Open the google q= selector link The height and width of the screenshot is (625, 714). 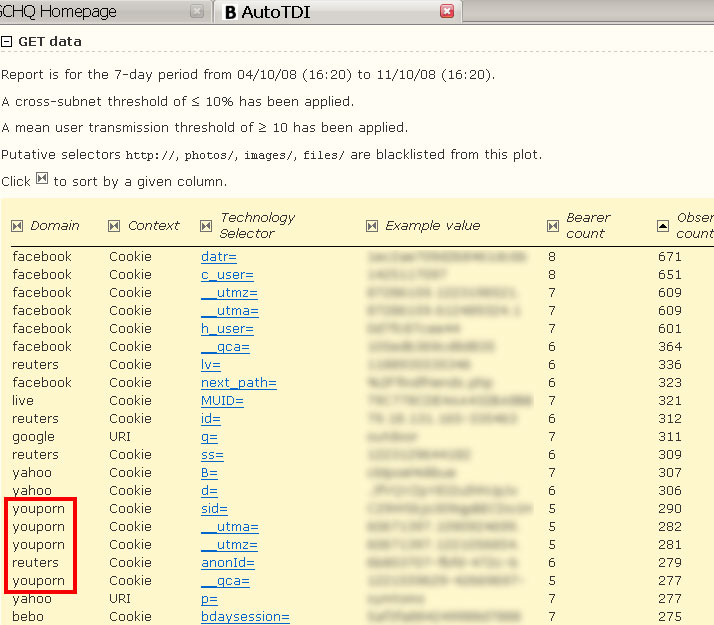click(209, 437)
